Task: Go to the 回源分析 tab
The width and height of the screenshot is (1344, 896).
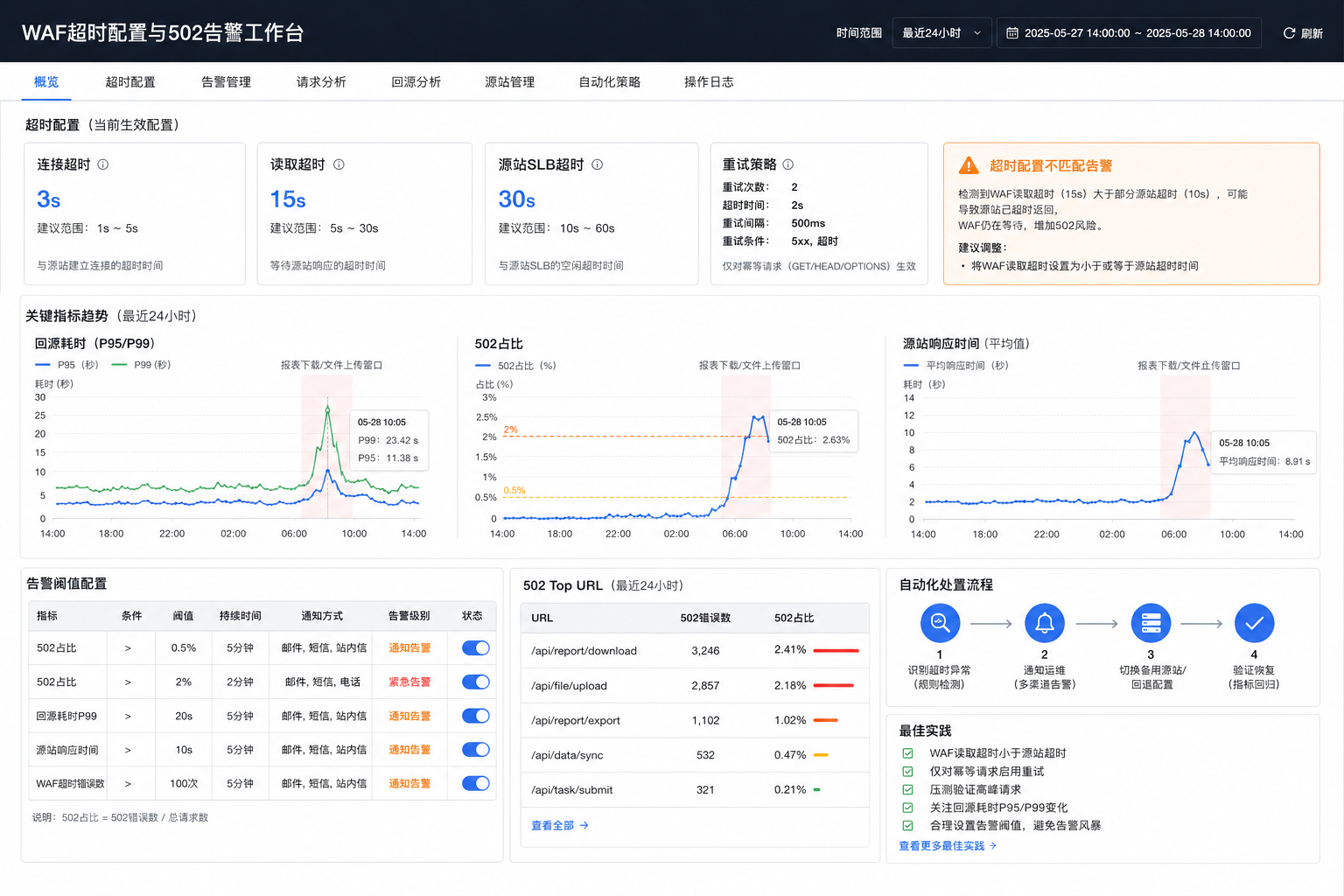Action: [x=416, y=81]
